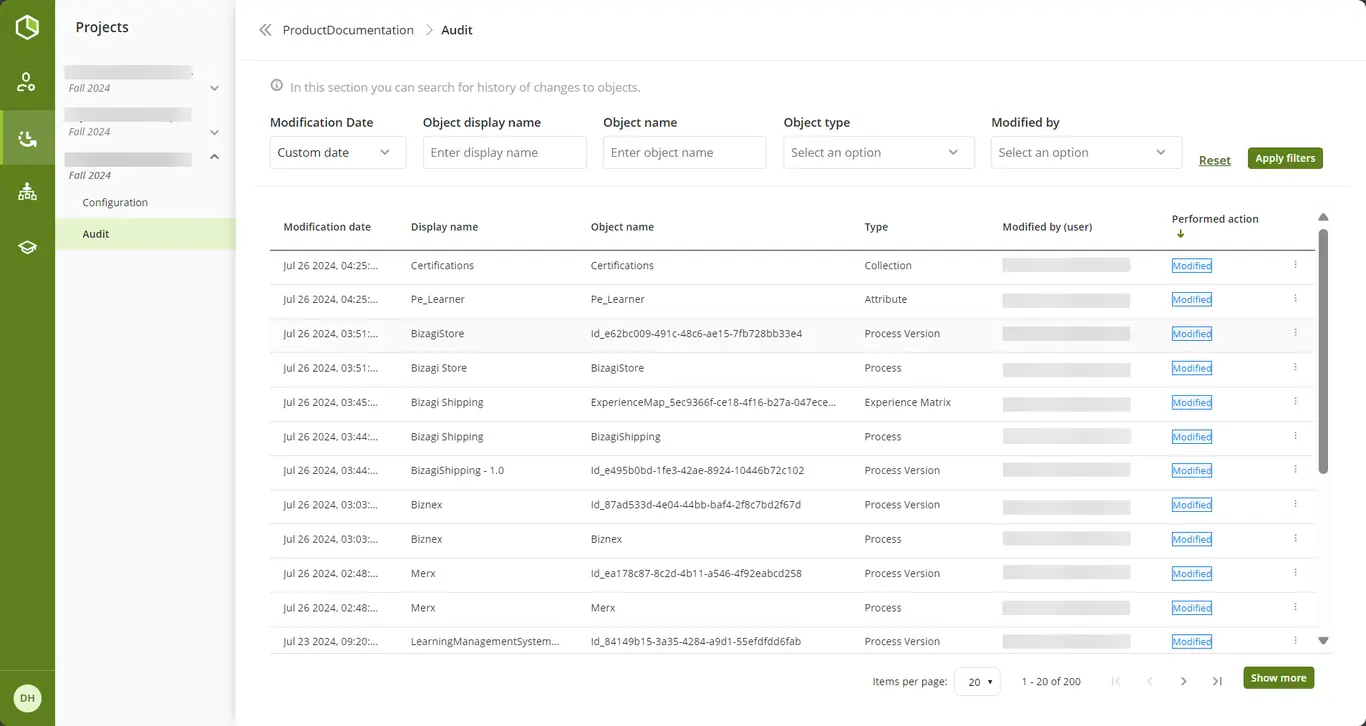This screenshot has width=1366, height=726.
Task: Open the Modified by dropdown
Action: pos(1087,153)
